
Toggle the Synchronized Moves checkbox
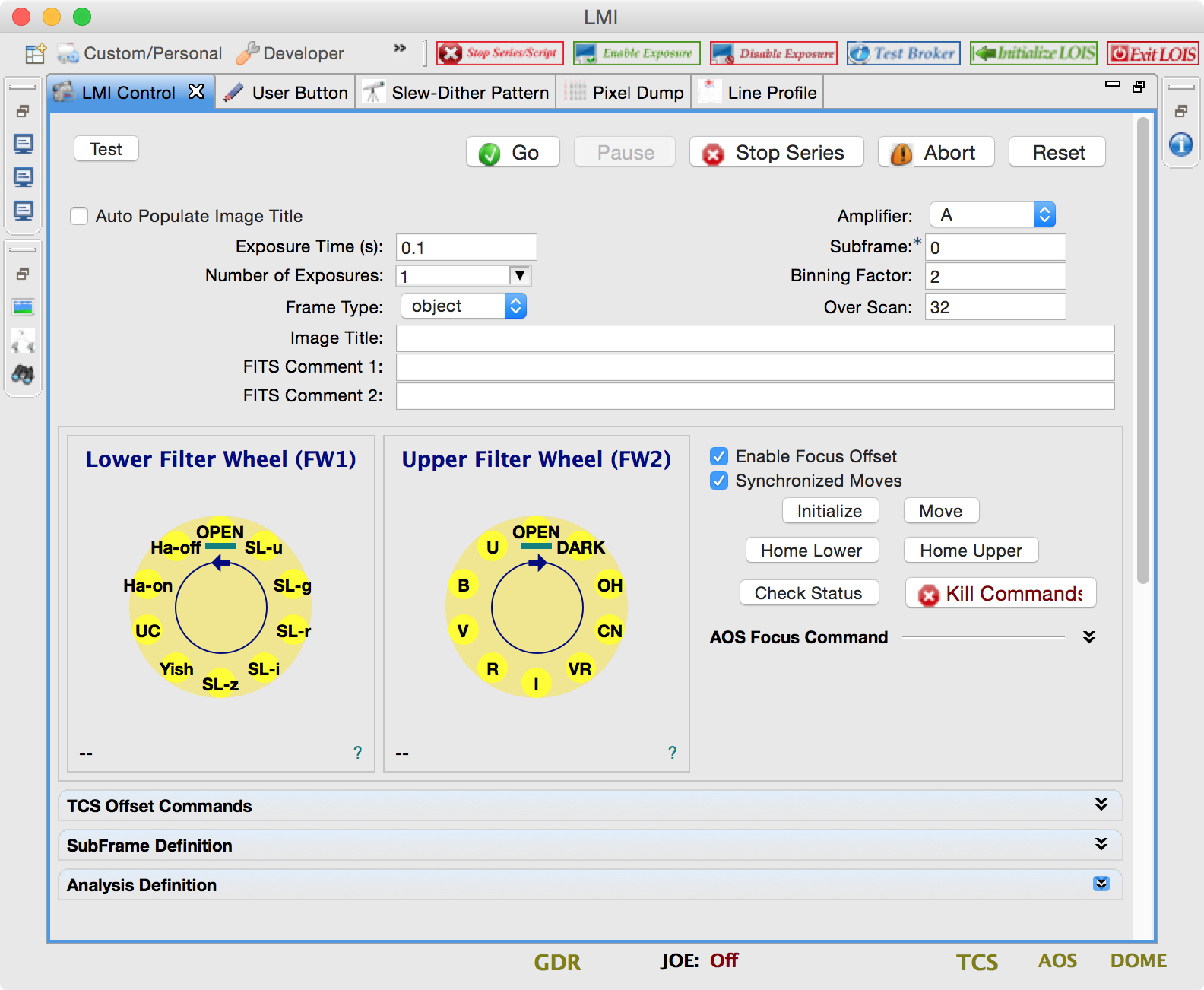[x=718, y=481]
